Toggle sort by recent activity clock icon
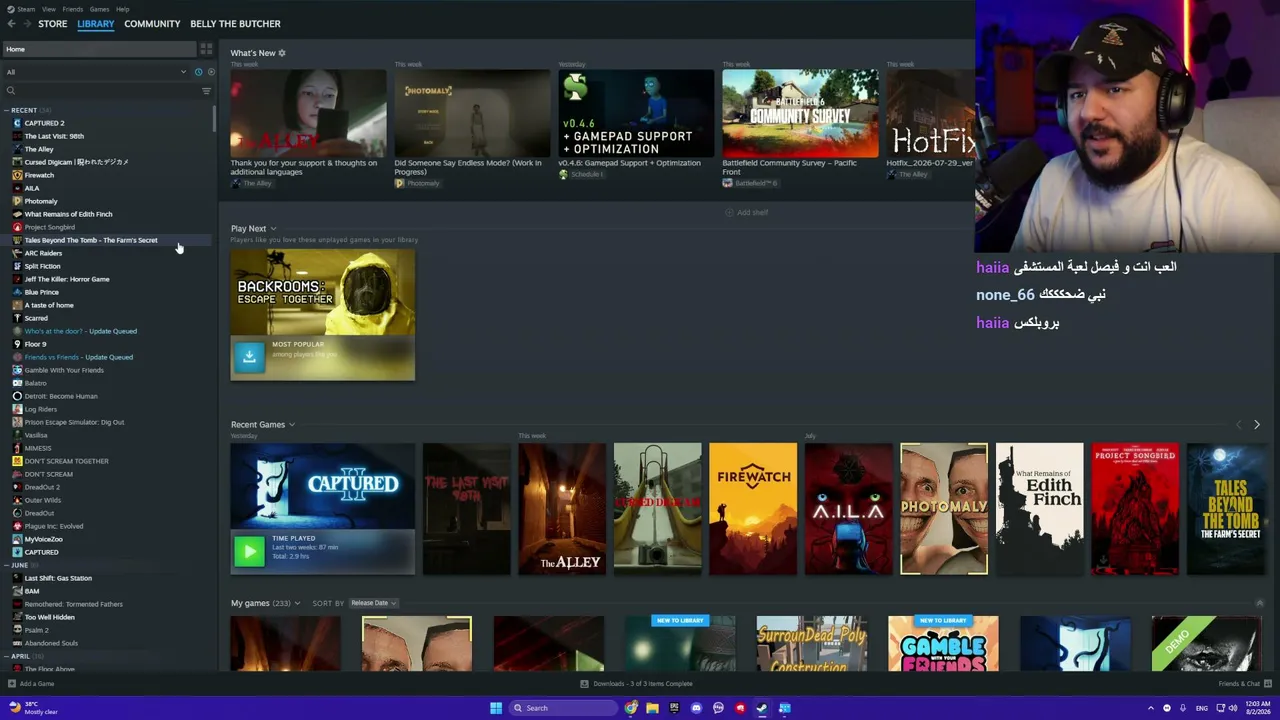Viewport: 1280px width, 720px height. tap(198, 72)
